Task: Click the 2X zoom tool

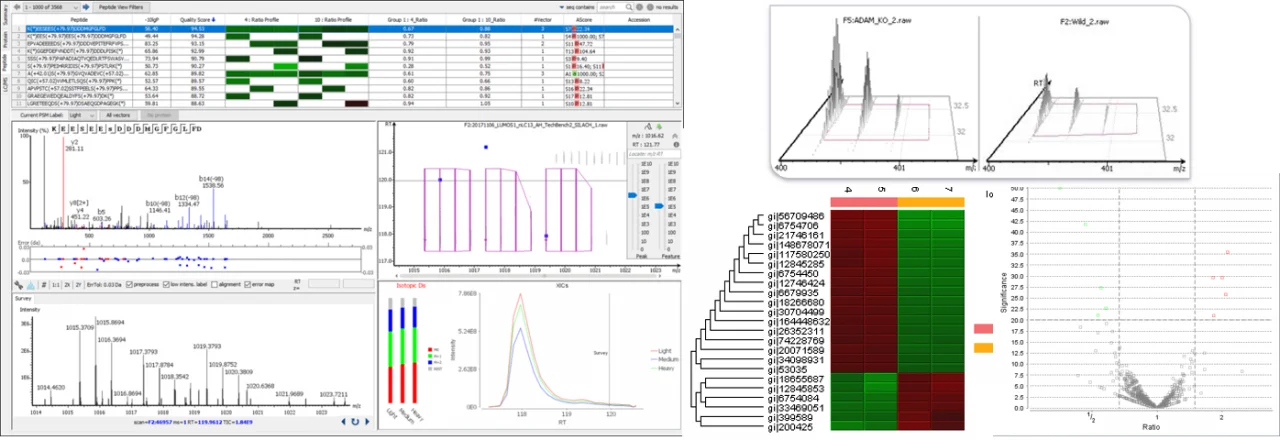Action: [x=67, y=285]
